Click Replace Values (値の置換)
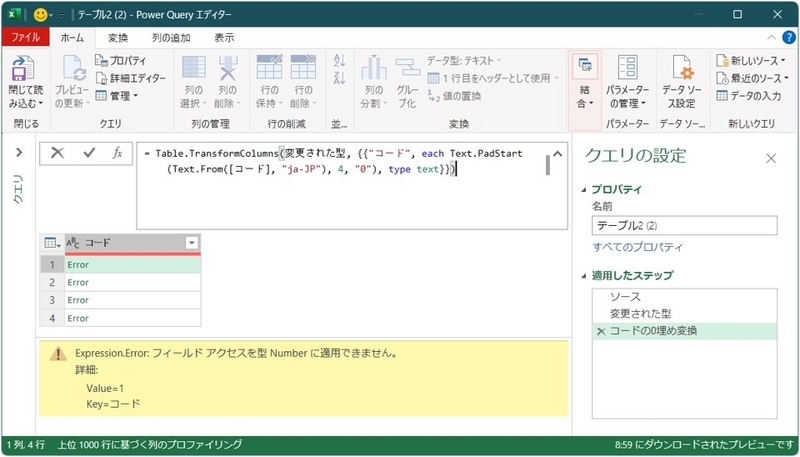Viewport: 800px width, 457px height. pos(454,96)
